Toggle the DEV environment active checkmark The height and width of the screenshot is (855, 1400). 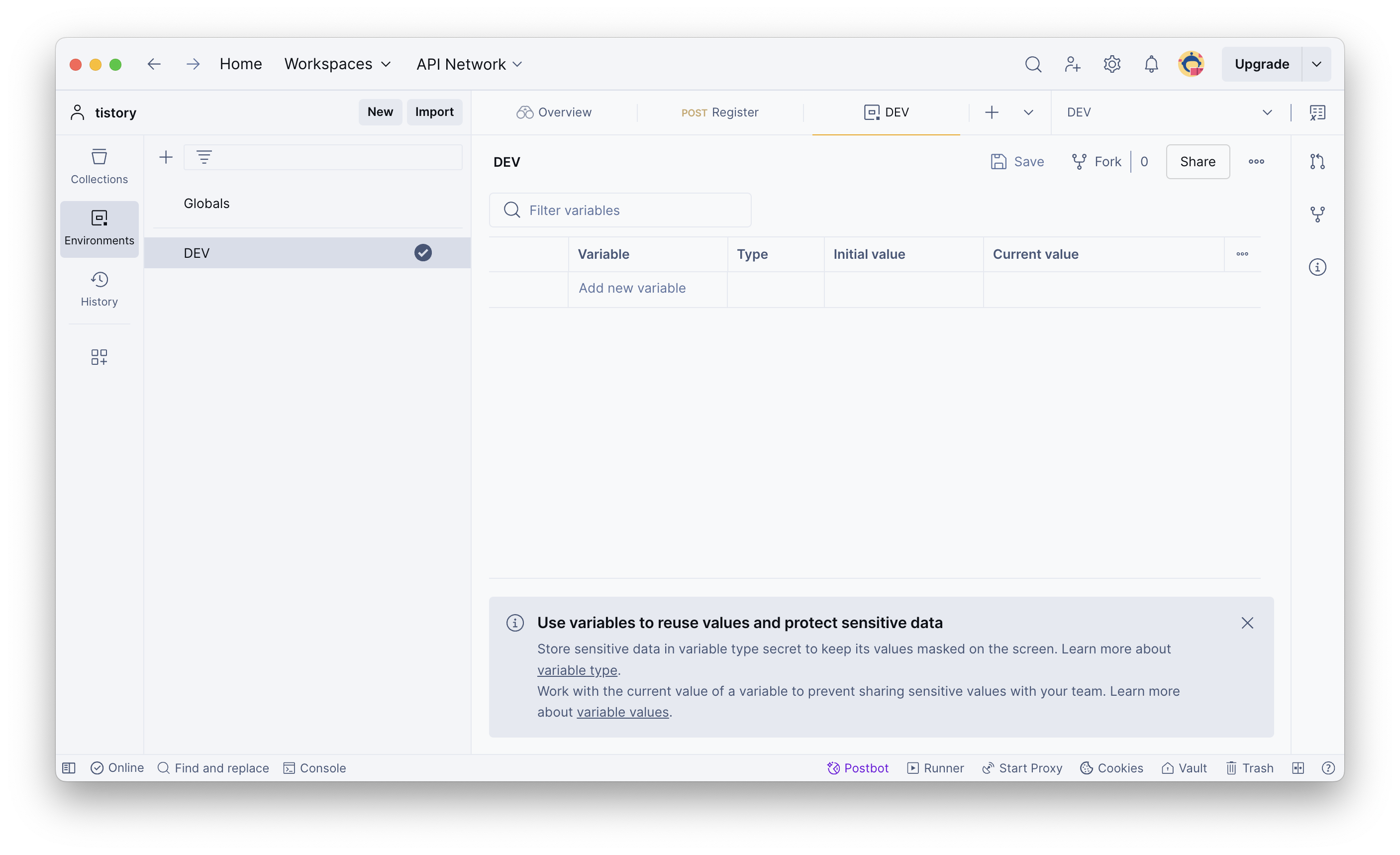point(423,253)
